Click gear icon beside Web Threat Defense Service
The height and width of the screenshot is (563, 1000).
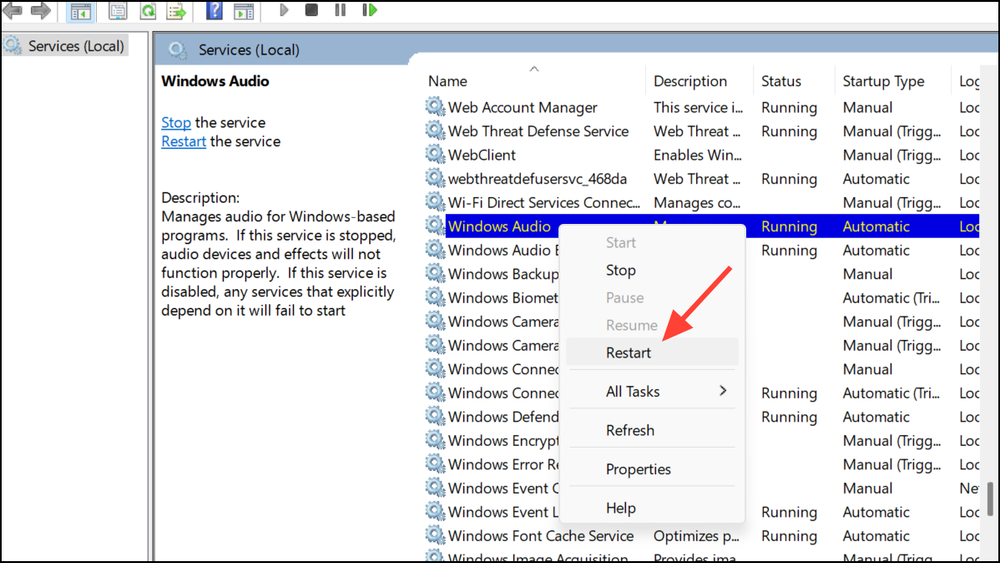pos(436,131)
